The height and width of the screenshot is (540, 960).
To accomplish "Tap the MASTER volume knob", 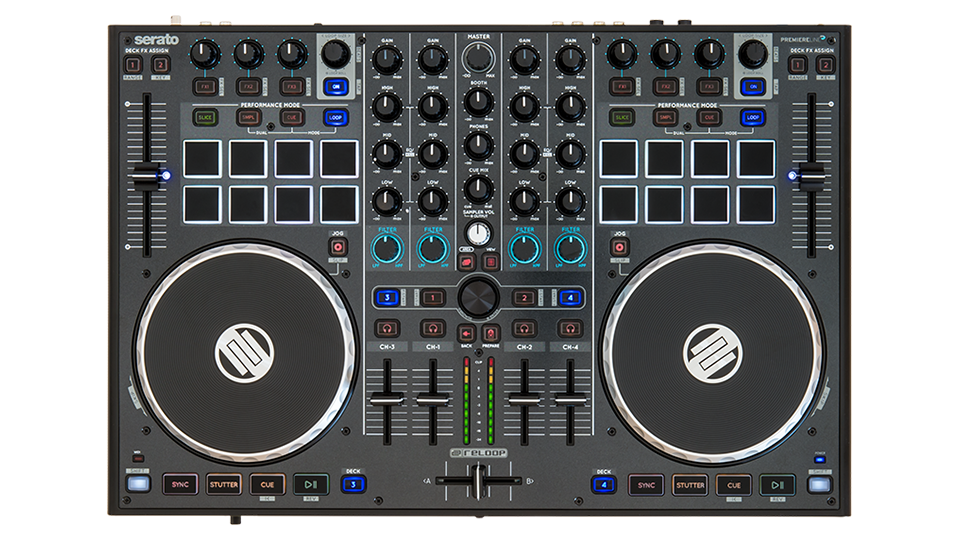I will click(x=478, y=59).
